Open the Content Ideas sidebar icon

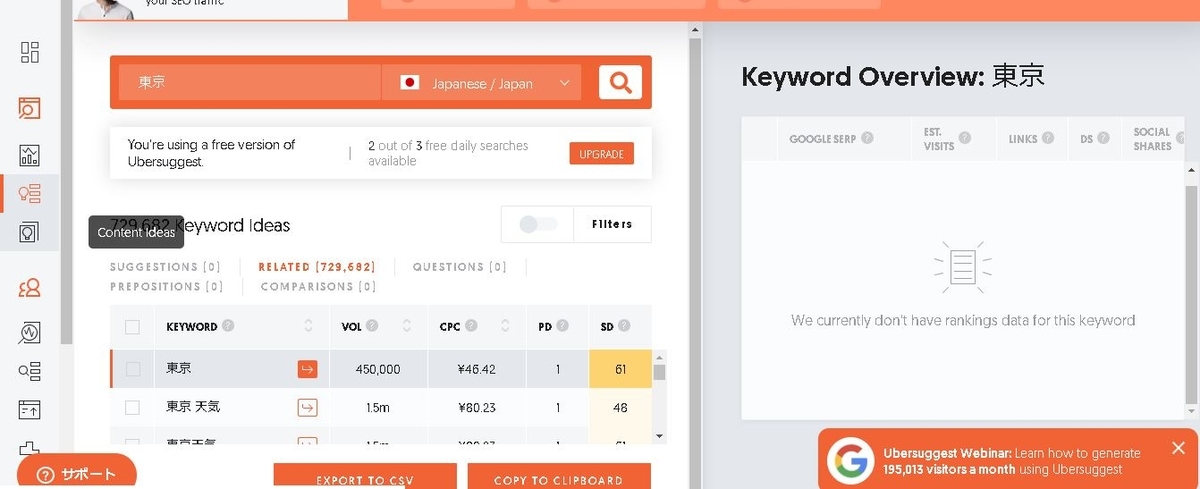pyautogui.click(x=30, y=232)
